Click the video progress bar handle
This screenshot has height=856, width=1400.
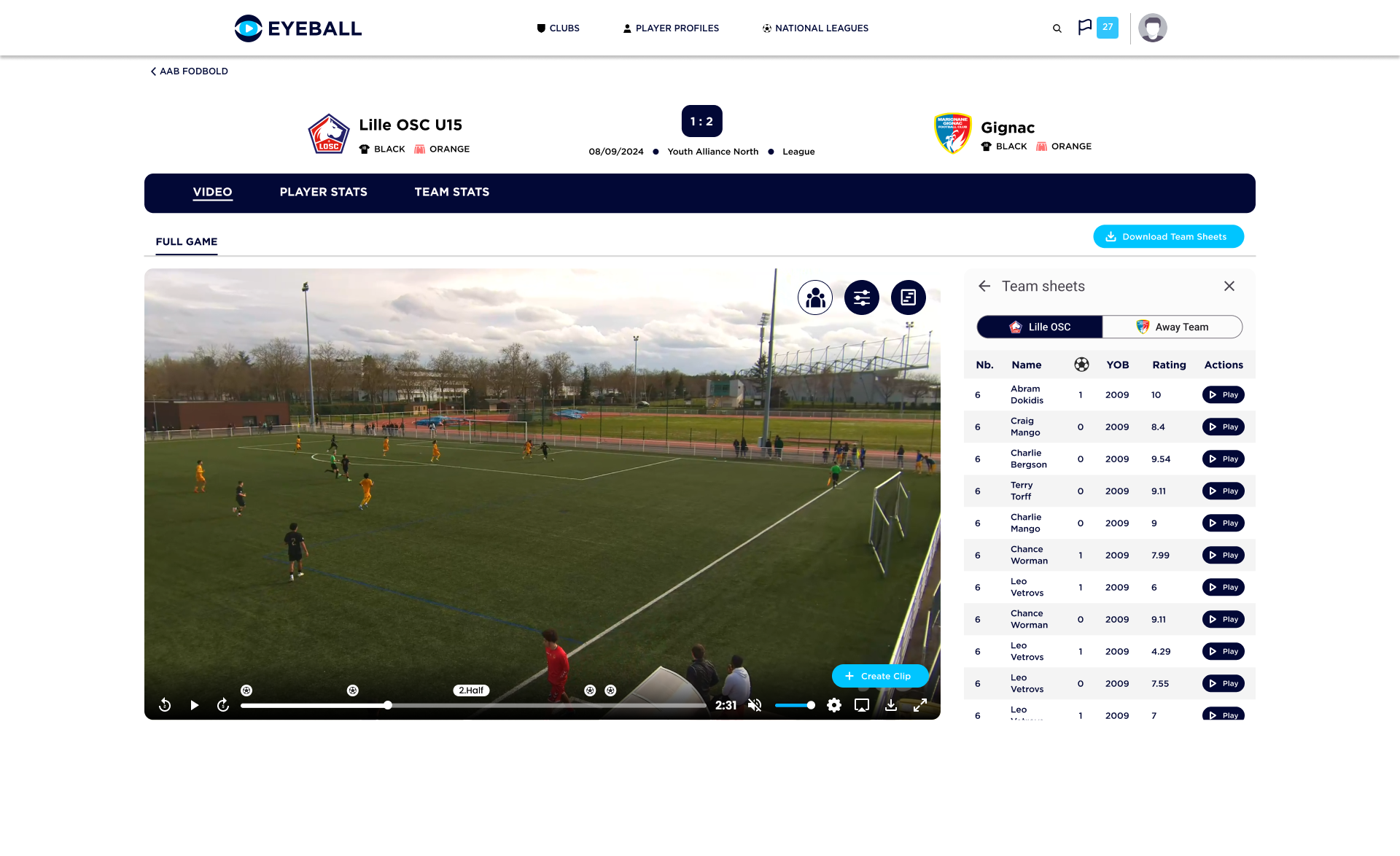click(388, 705)
